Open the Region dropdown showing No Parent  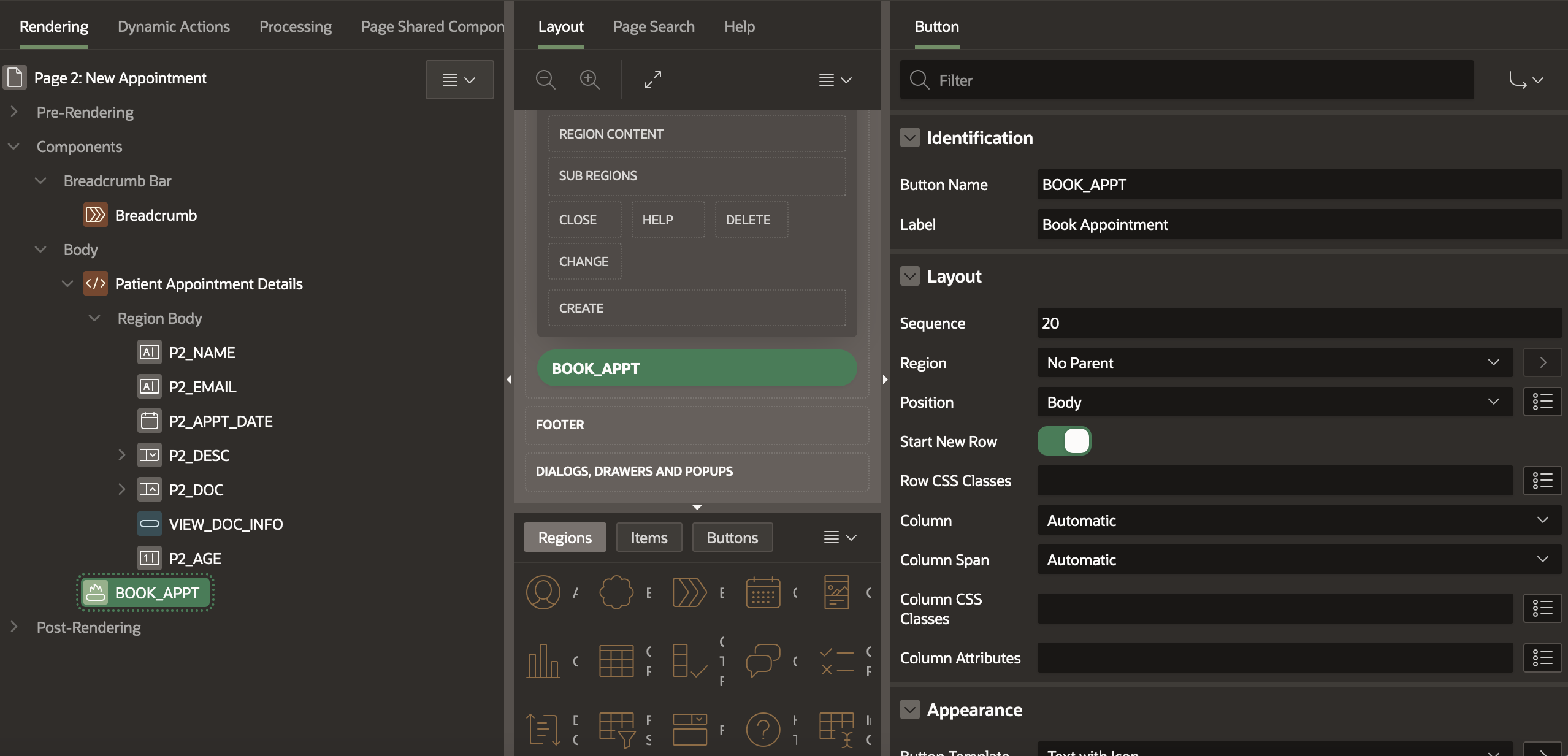1274,363
